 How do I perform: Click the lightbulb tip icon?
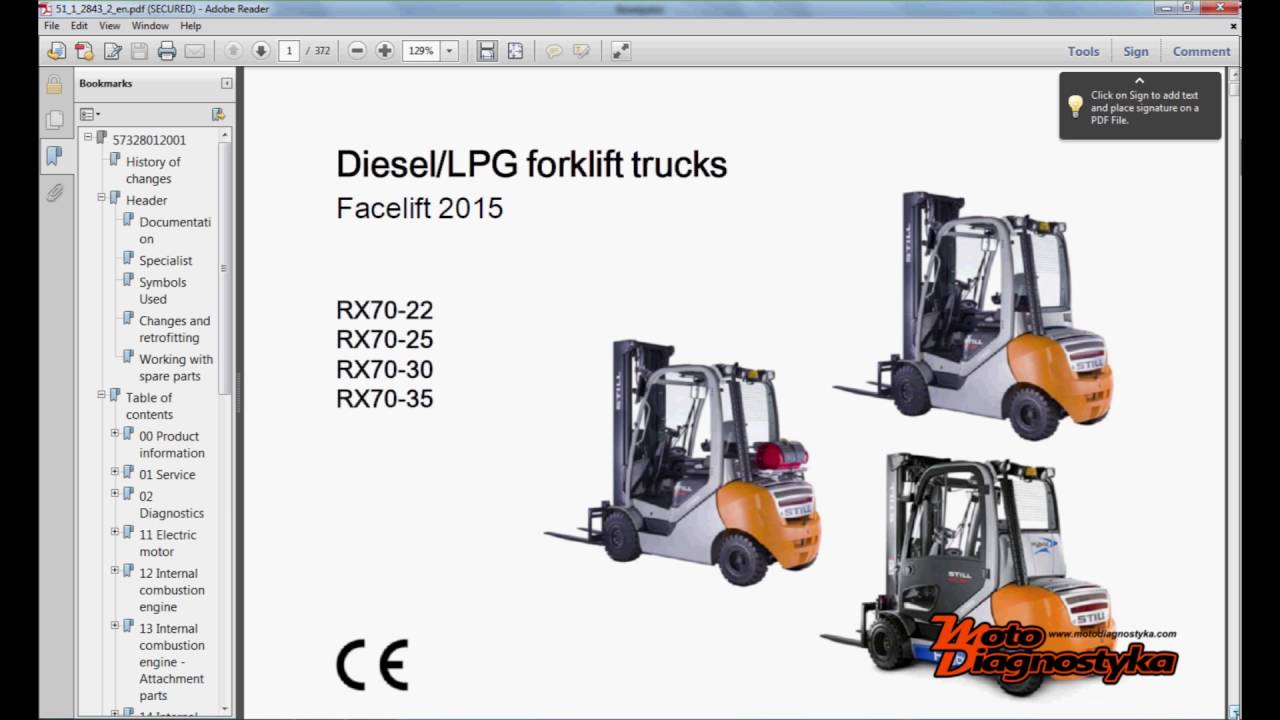tap(1075, 106)
